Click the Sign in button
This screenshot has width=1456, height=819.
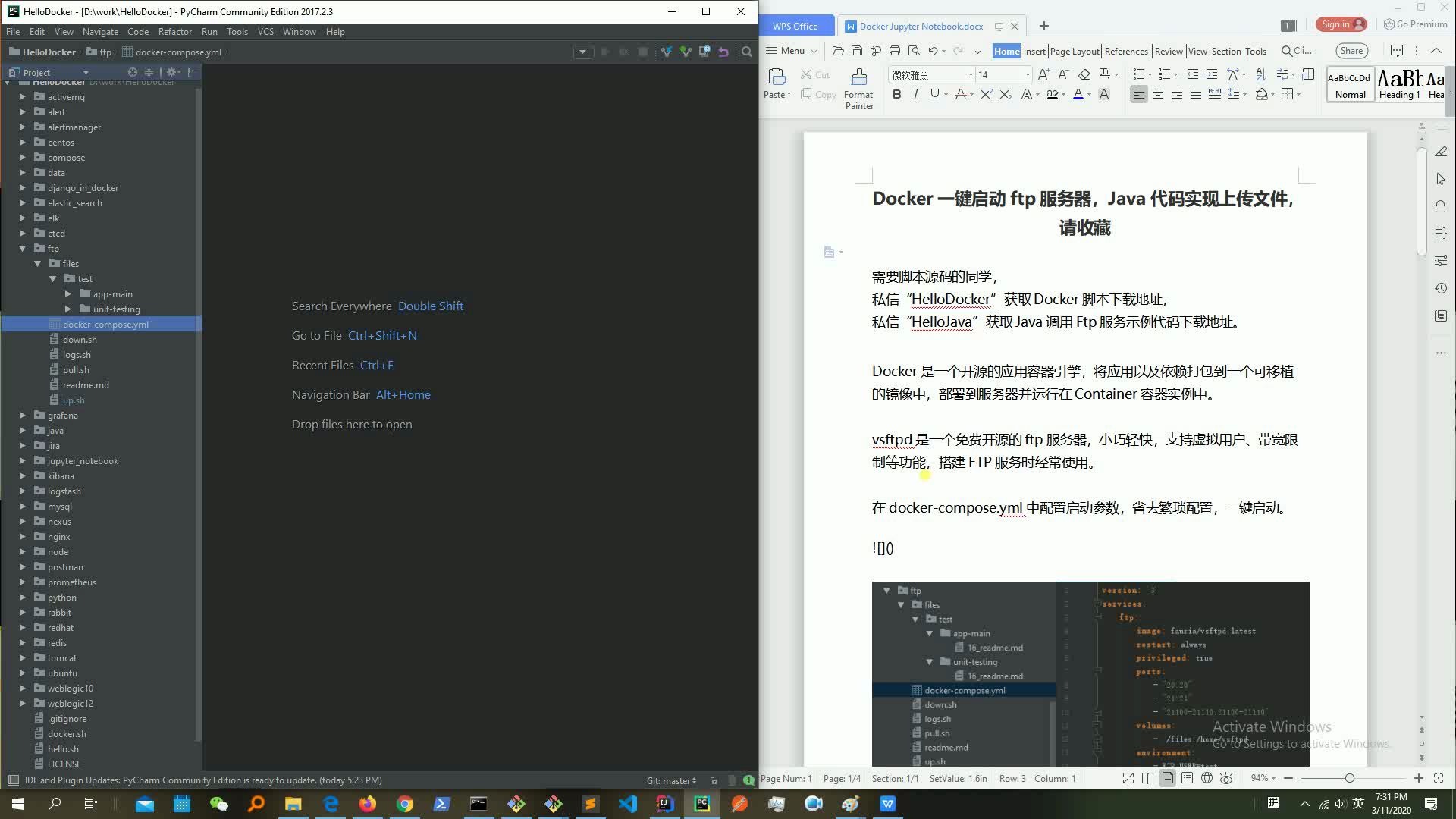pyautogui.click(x=1341, y=24)
